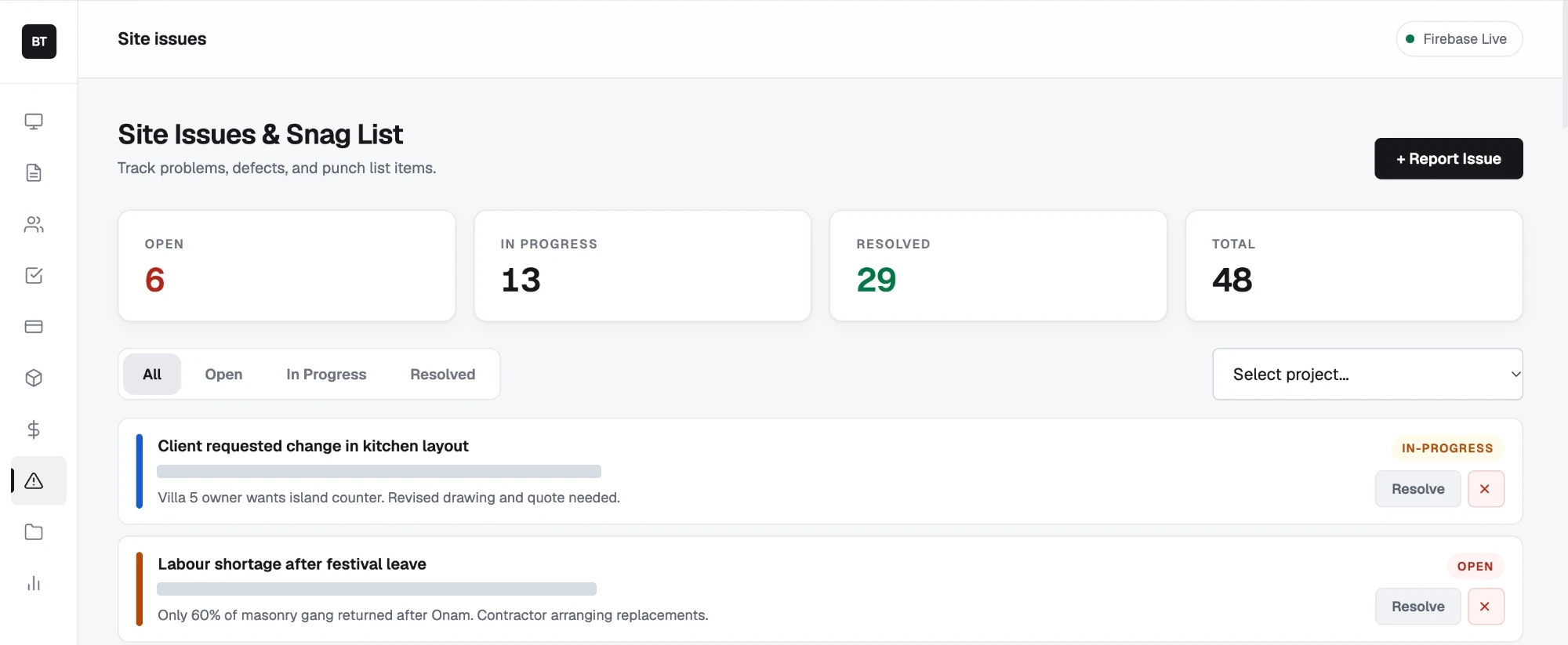The width and height of the screenshot is (1568, 645).
Task: Click the 'Villa 5 owner wants island counter' description
Action: point(389,498)
